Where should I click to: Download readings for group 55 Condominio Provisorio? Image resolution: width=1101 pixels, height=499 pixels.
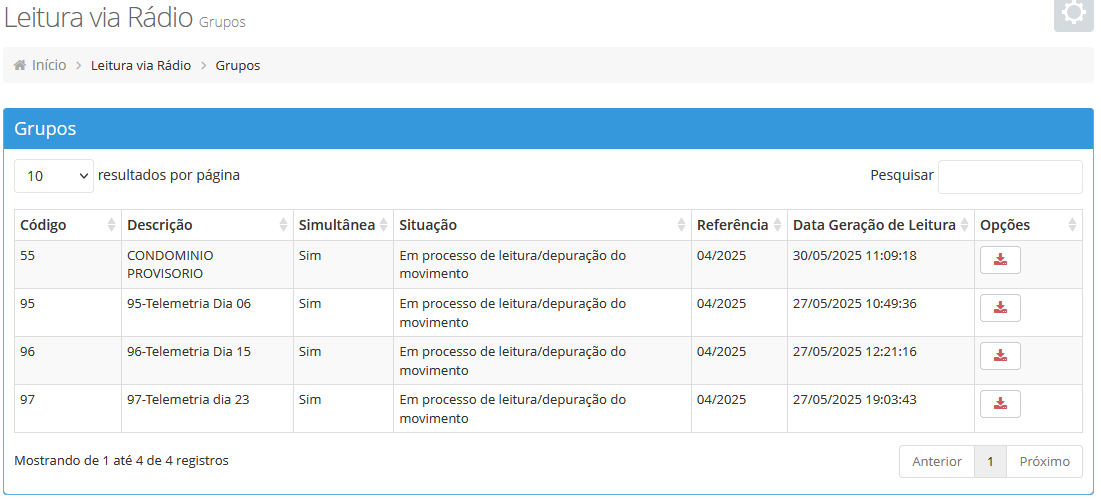pos(1000,260)
